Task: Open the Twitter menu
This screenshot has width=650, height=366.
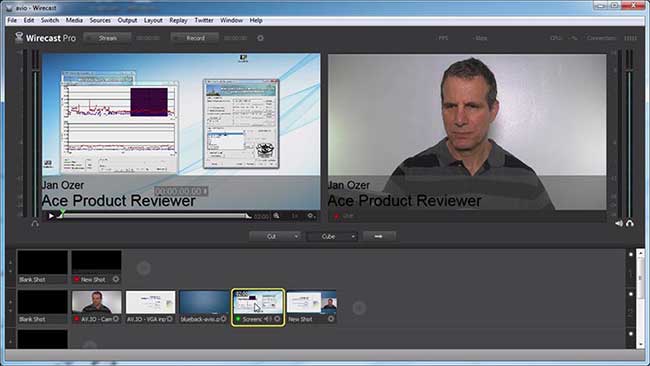Action: coord(204,20)
